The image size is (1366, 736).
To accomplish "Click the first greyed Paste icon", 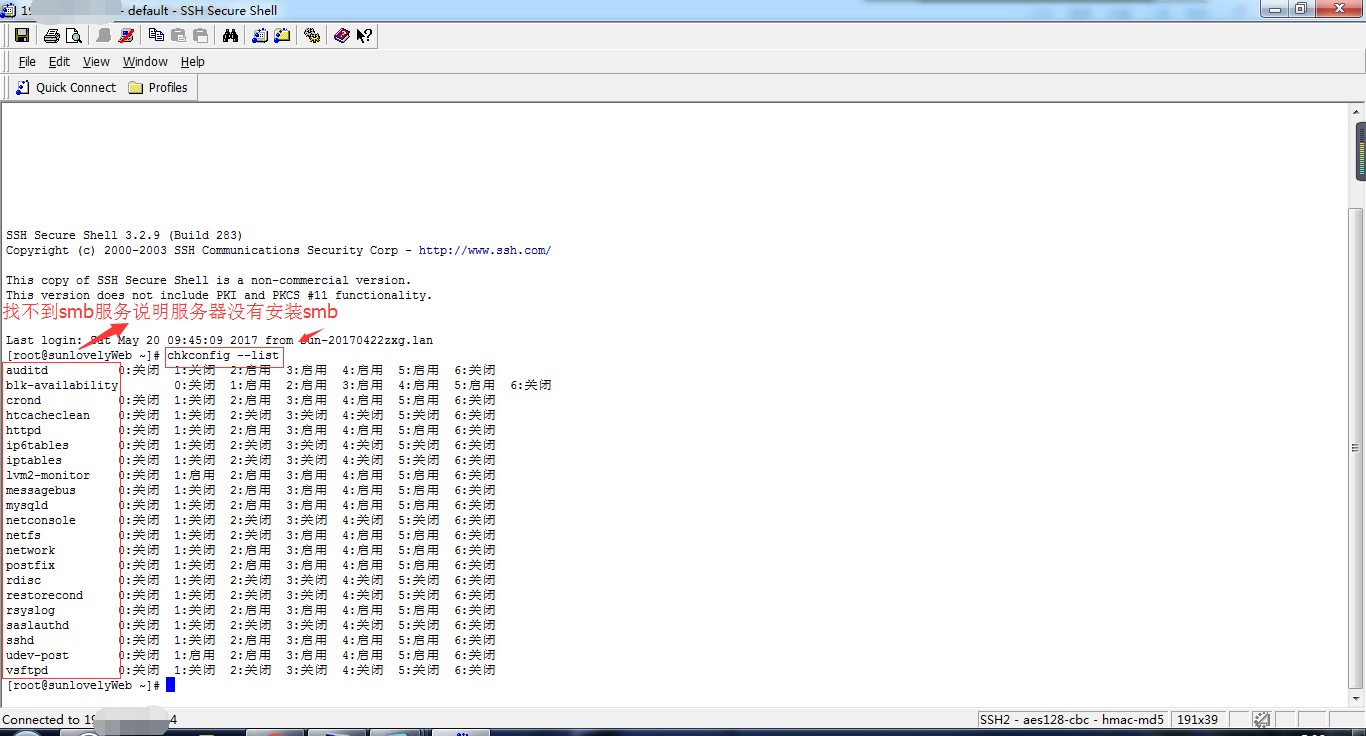I will [178, 35].
